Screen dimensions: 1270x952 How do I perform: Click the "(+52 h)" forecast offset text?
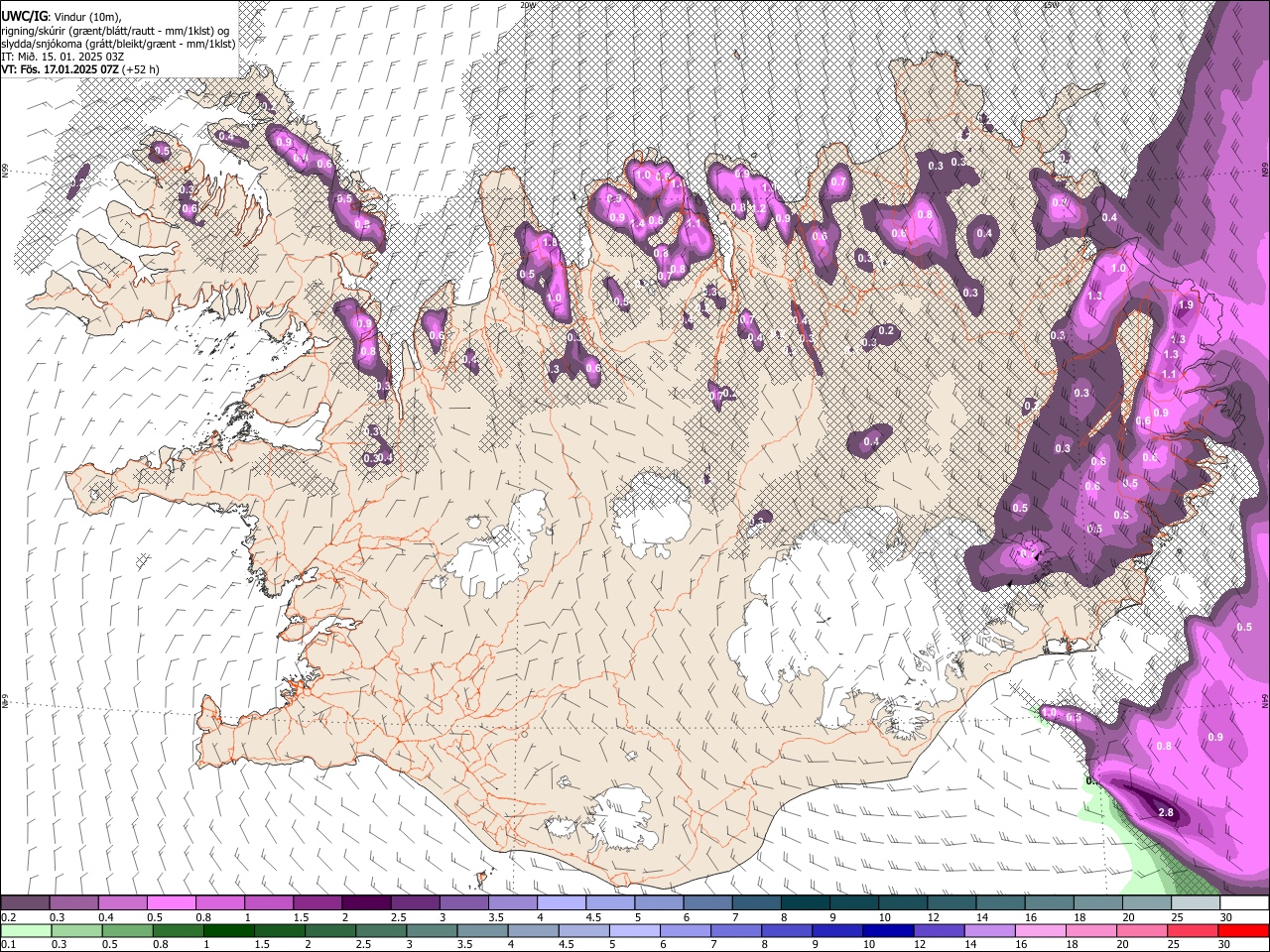click(141, 69)
